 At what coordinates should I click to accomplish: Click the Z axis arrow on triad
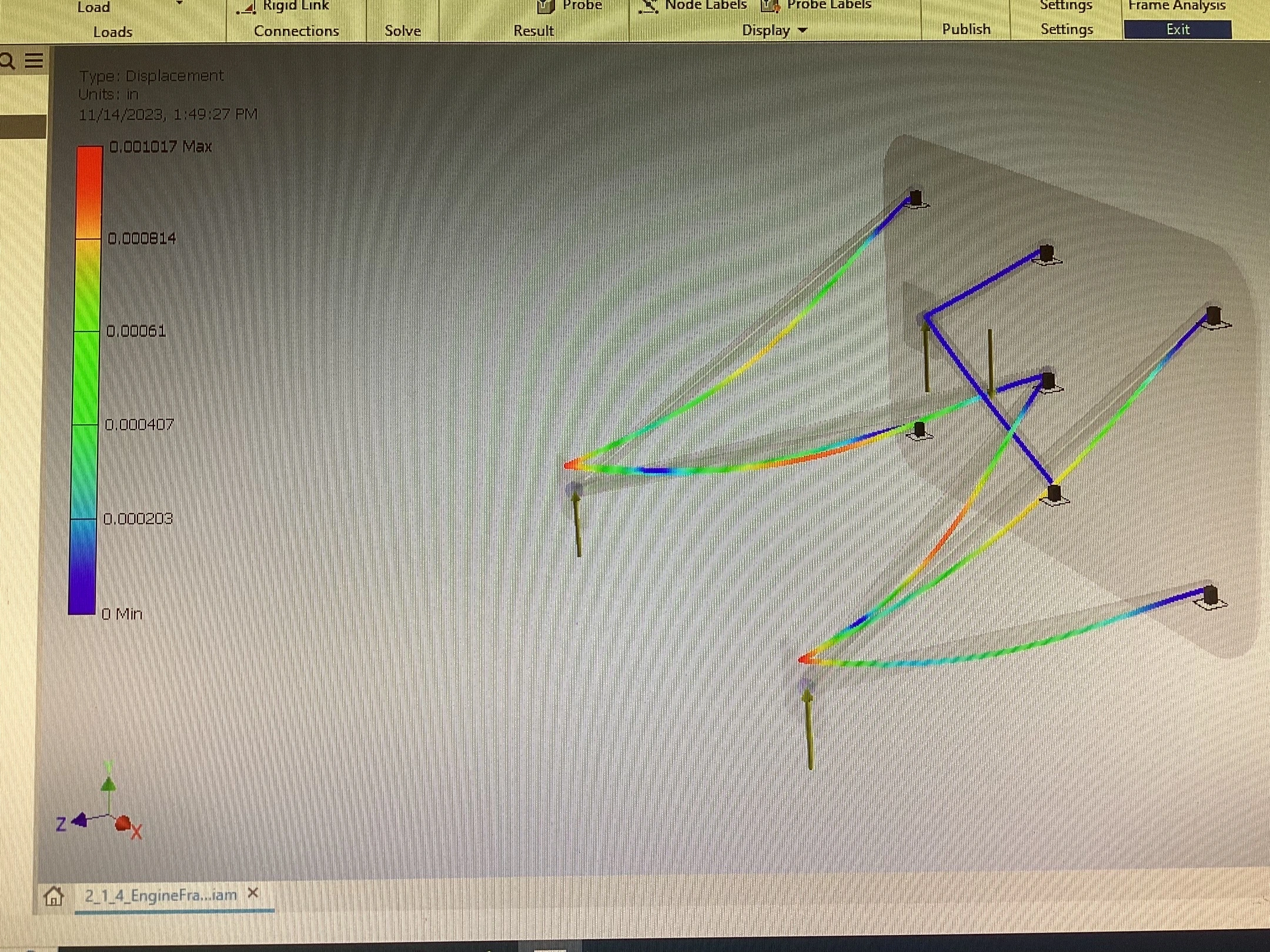click(79, 820)
